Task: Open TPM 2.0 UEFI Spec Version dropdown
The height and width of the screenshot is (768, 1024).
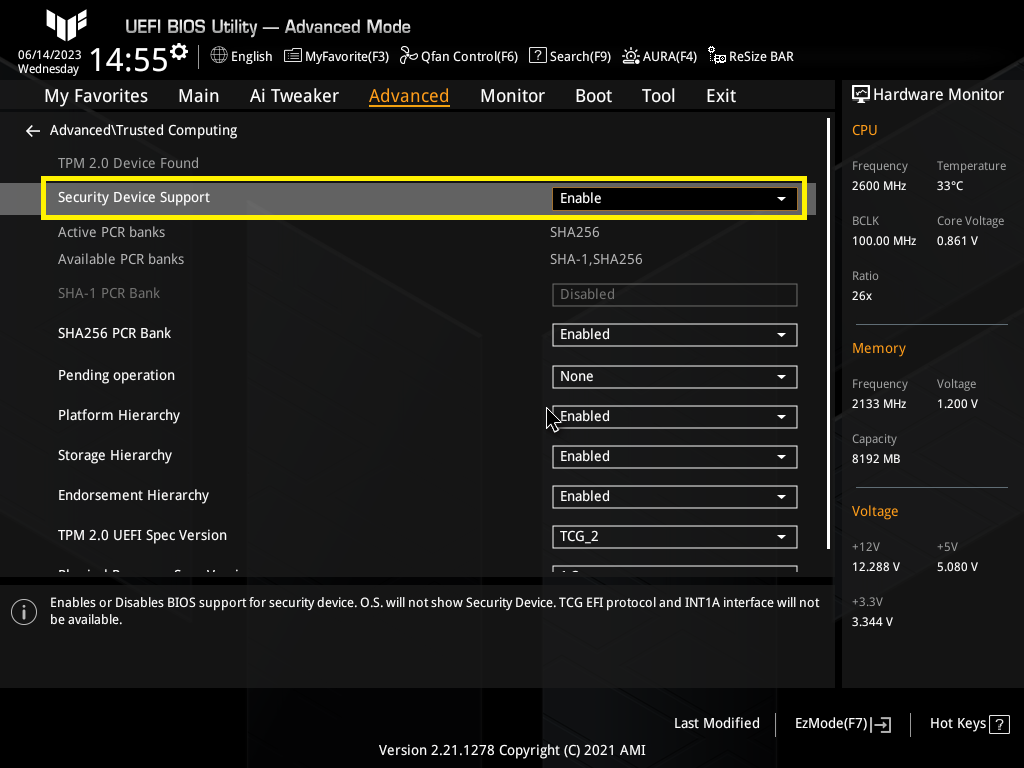Action: [675, 537]
